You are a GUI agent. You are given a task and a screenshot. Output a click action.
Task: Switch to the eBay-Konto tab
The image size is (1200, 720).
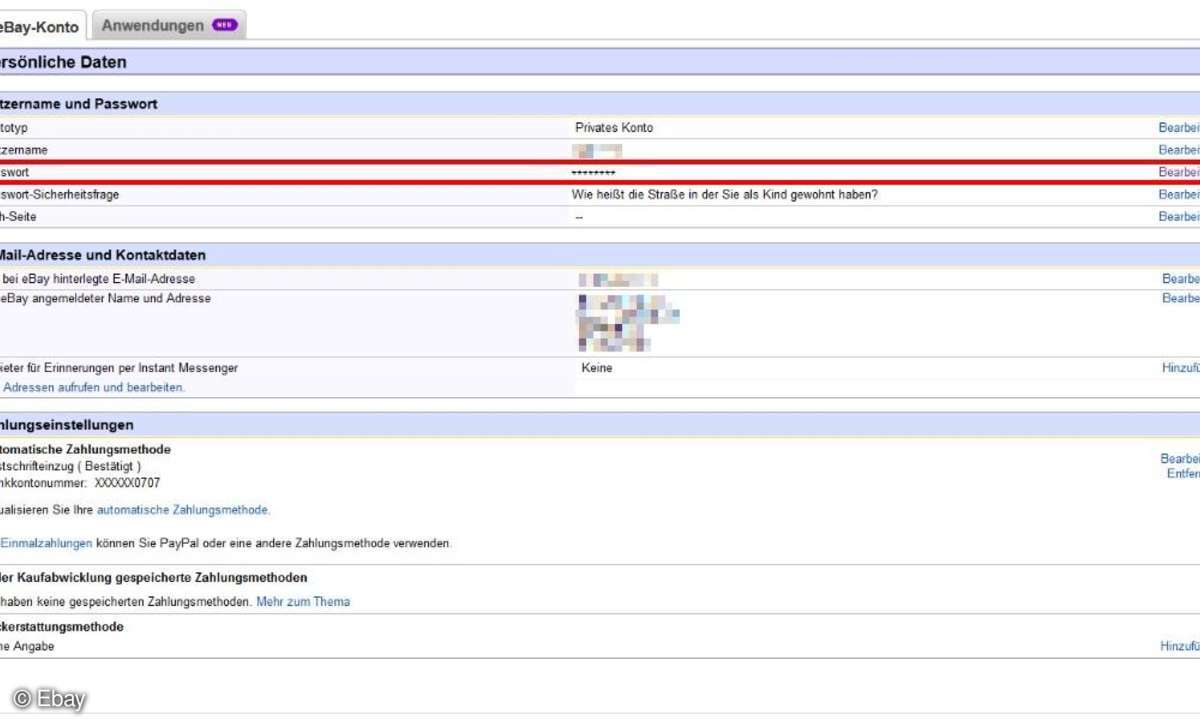pyautogui.click(x=40, y=27)
